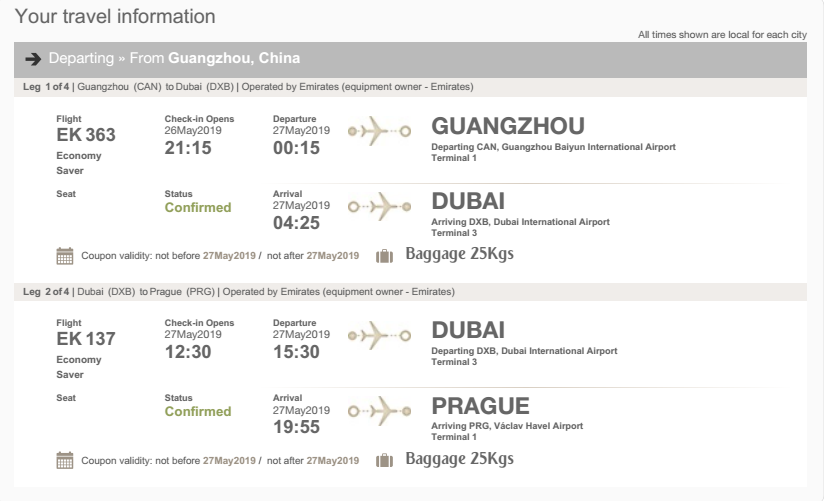Click the 00:15 departure time
Image resolution: width=824 pixels, height=501 pixels.
pyautogui.click(x=296, y=148)
